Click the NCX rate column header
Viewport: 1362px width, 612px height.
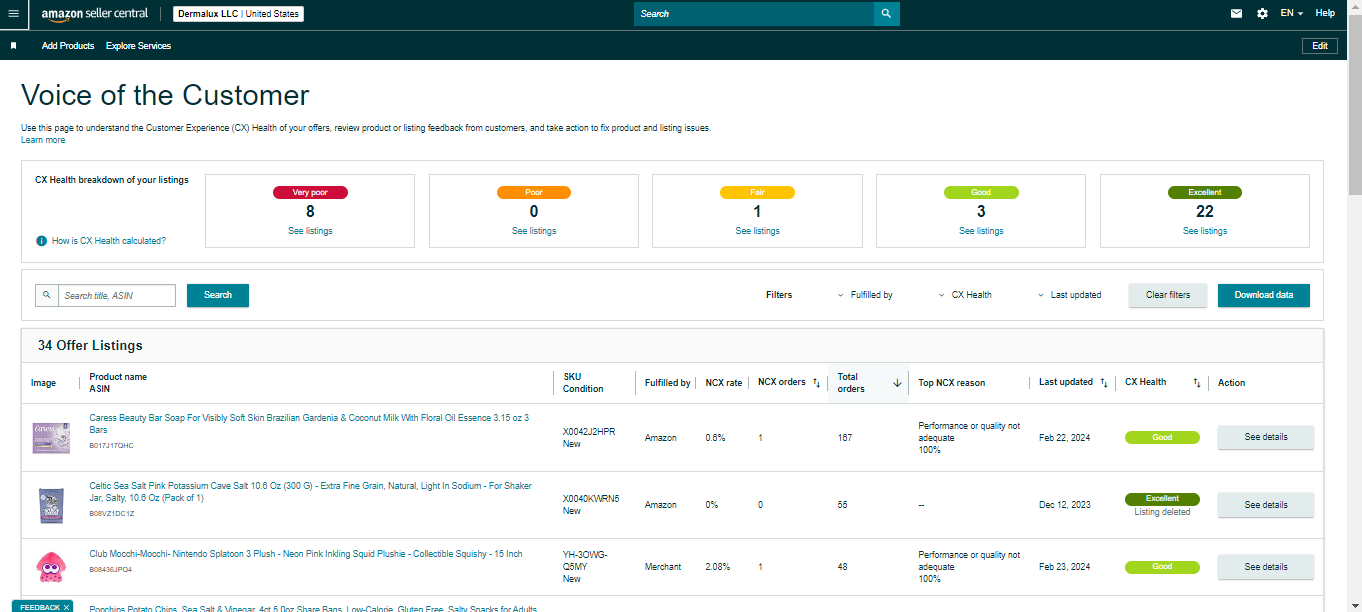(x=723, y=383)
